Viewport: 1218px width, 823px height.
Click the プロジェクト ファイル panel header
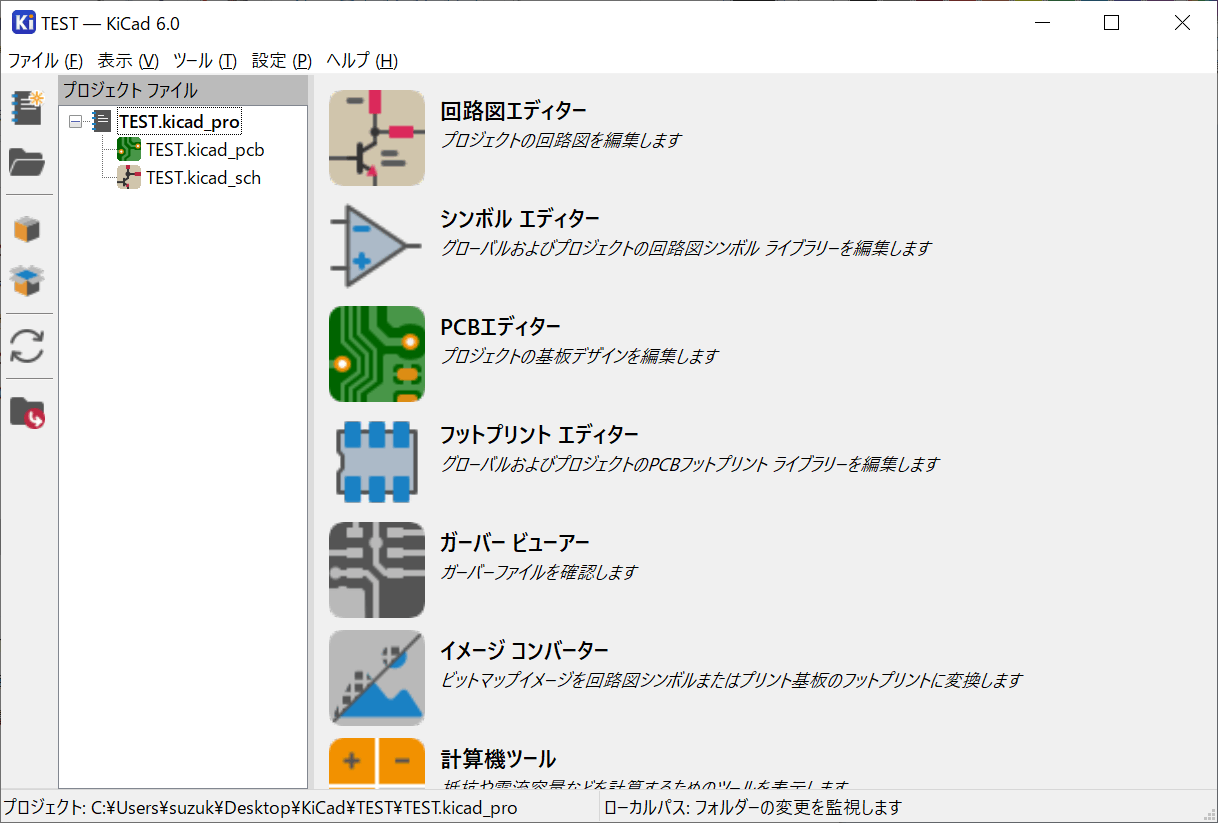point(183,90)
